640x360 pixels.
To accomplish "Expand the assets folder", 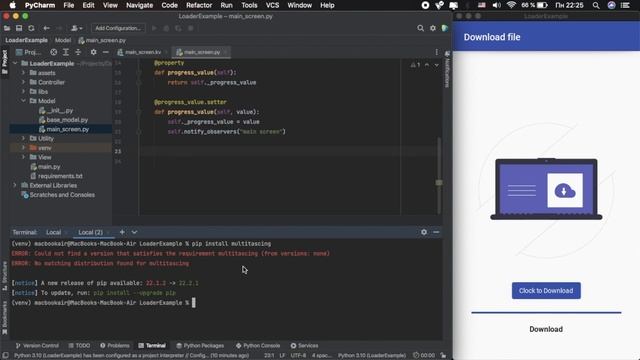I will 23,73.
